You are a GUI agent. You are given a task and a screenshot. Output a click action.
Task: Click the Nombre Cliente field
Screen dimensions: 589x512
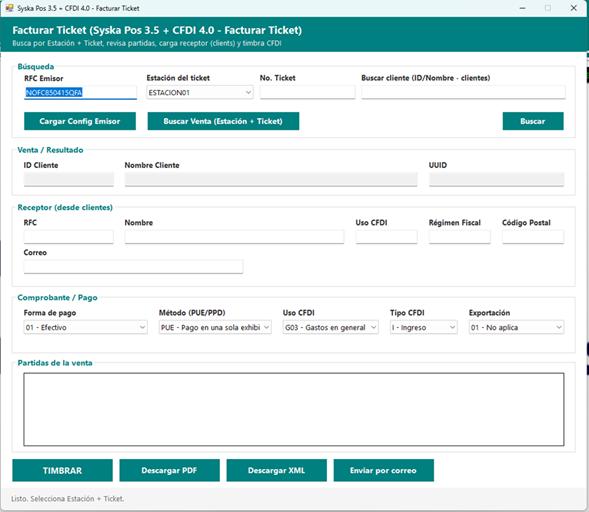tap(271, 180)
